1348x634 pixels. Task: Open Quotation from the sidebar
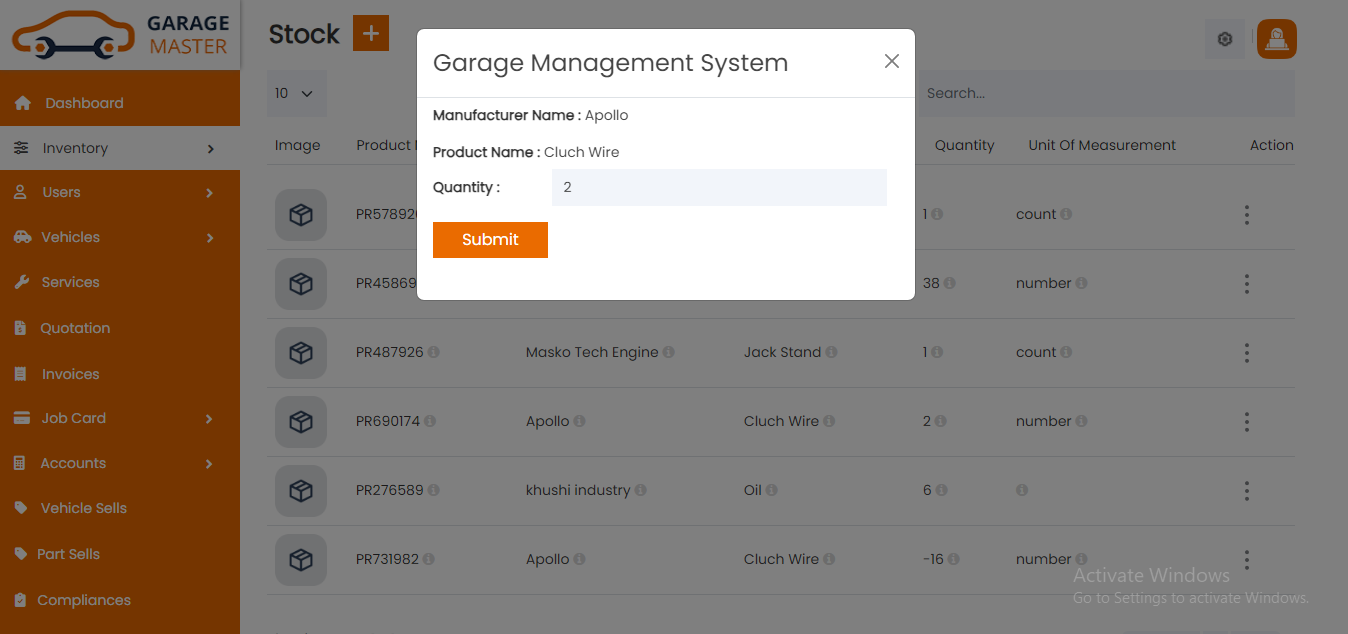click(x=75, y=329)
